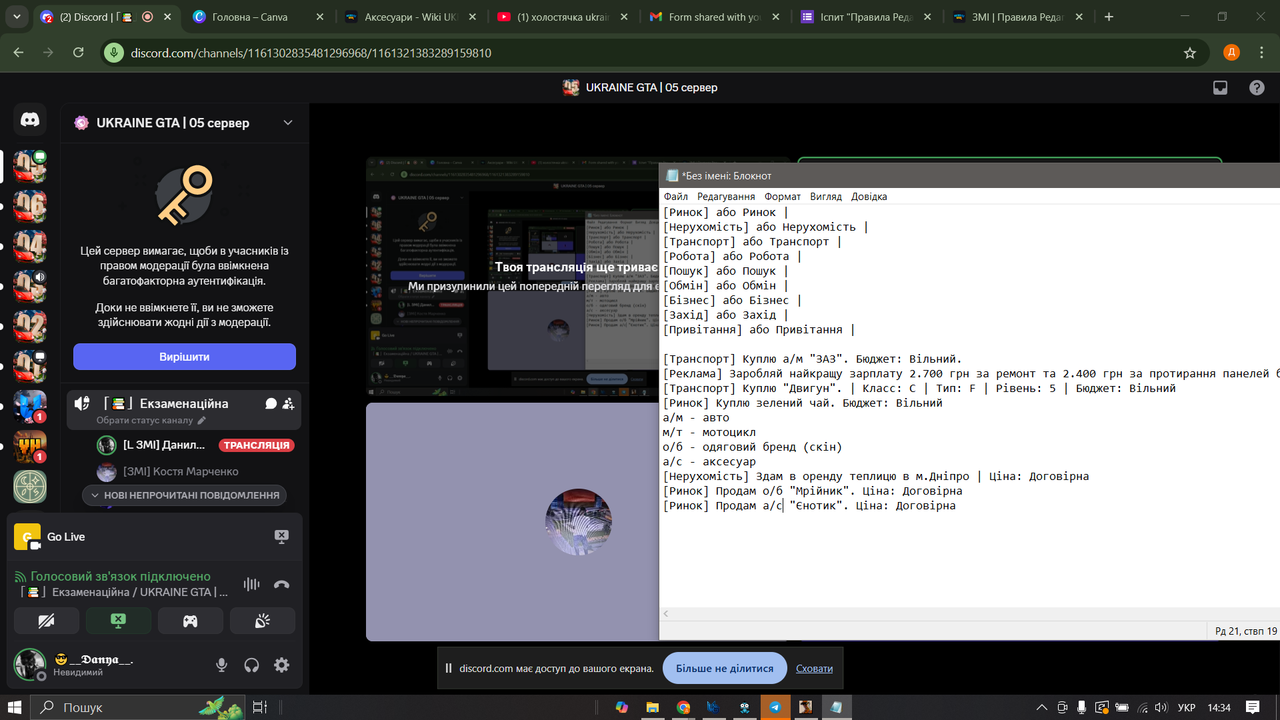
Task: Open chat for the Екзаменаційна voice channel
Action: 271,404
